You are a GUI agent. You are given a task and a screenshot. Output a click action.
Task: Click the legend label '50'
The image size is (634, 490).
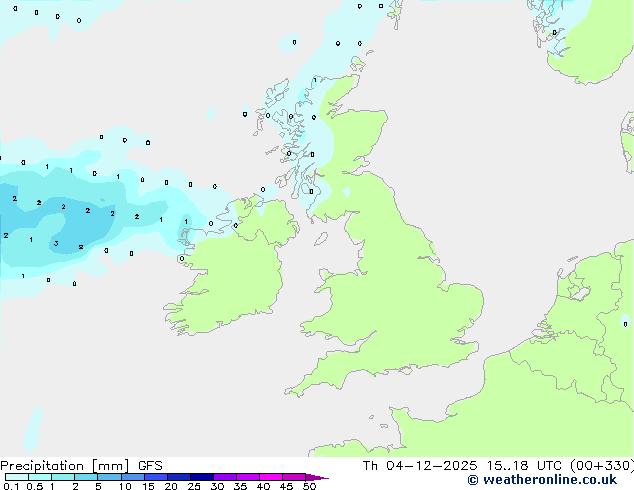click(x=309, y=486)
